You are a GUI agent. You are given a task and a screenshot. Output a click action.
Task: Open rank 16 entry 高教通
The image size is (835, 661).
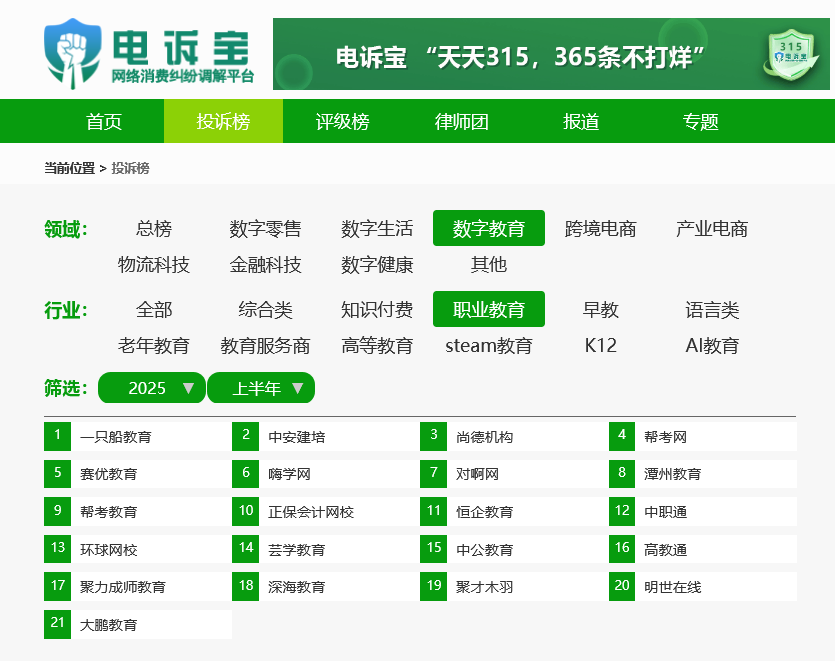703,549
